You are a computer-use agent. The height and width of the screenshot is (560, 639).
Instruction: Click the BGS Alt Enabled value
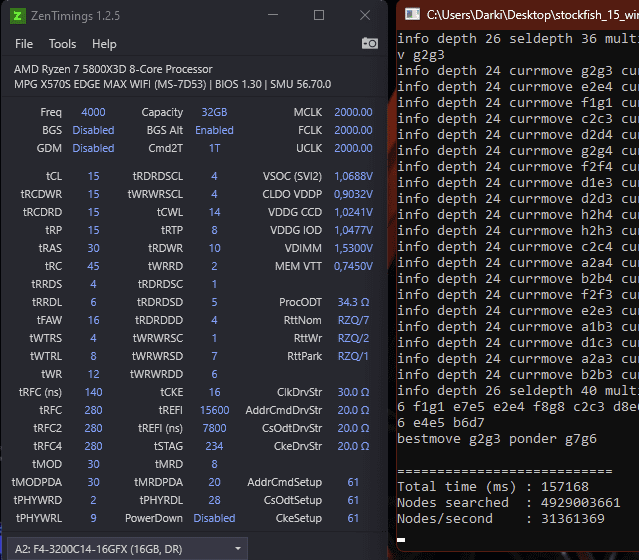pyautogui.click(x=214, y=130)
